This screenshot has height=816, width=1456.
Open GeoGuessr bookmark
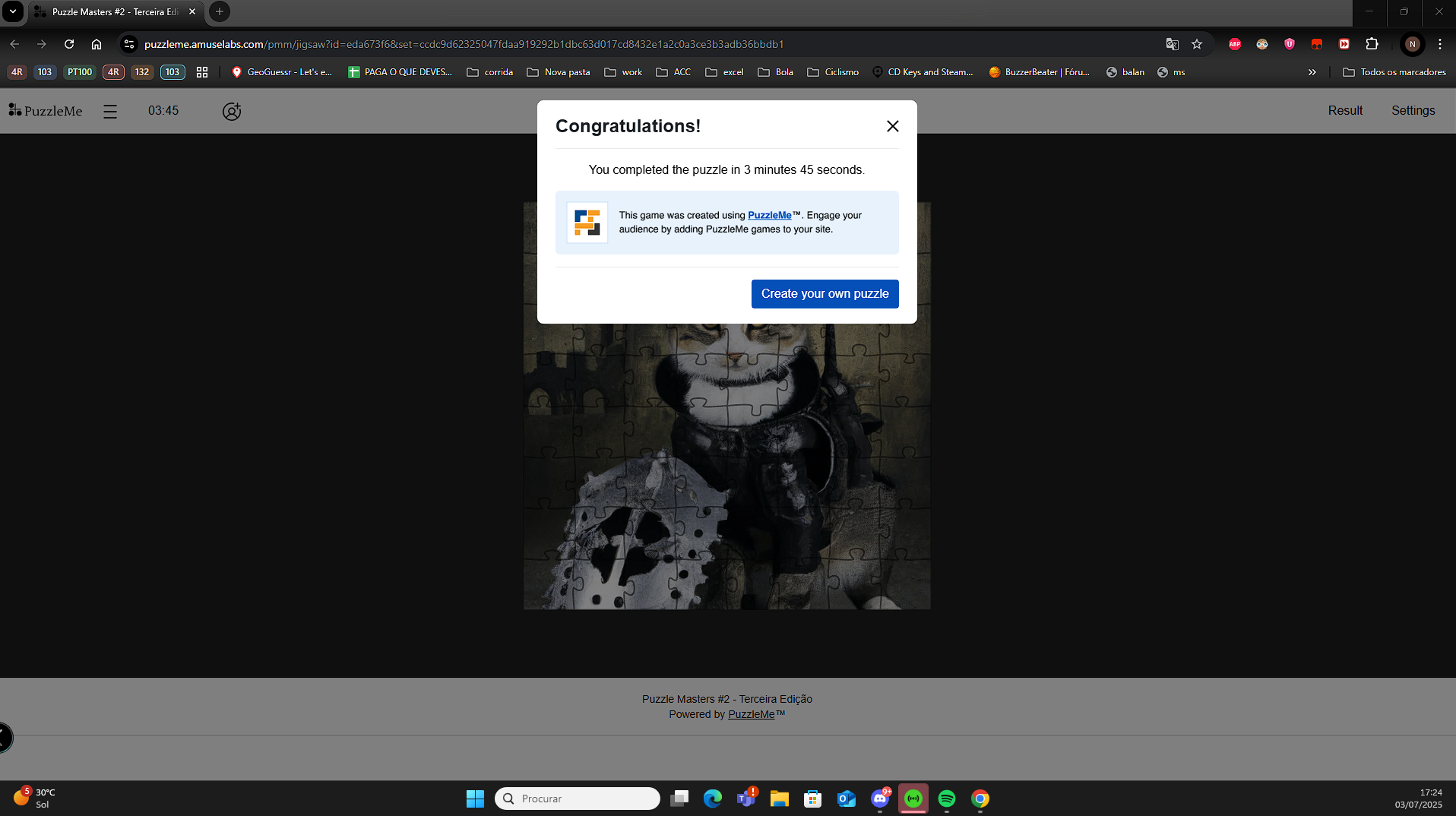pyautogui.click(x=282, y=72)
